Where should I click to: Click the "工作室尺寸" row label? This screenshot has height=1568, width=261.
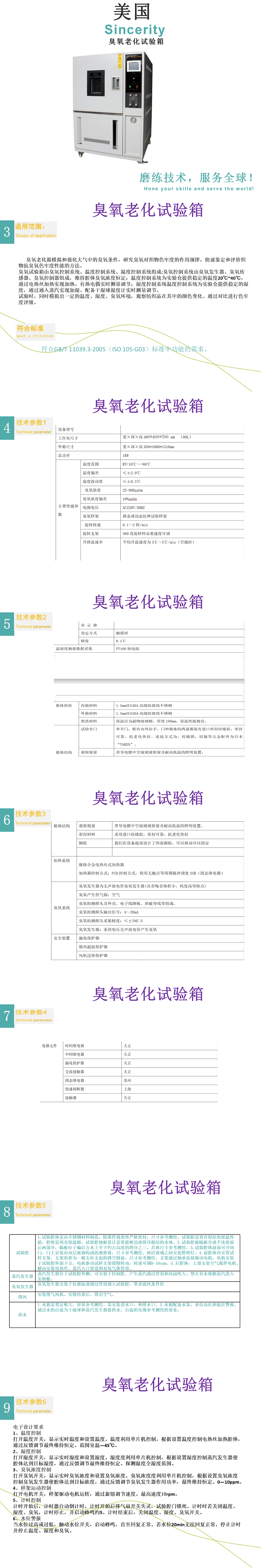(x=68, y=438)
